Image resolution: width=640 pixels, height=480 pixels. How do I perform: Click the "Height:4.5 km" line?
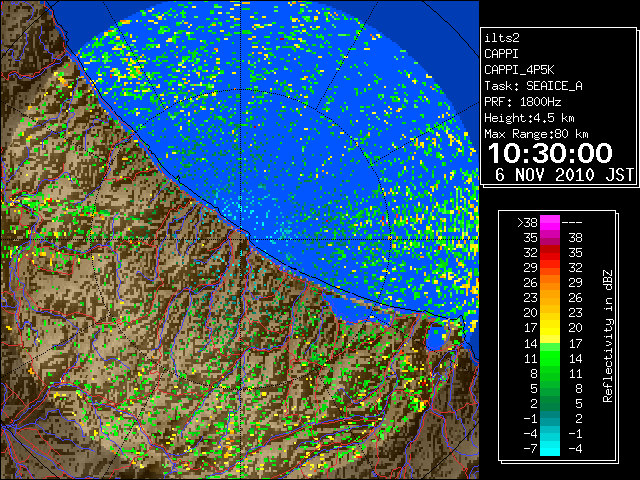coord(529,118)
